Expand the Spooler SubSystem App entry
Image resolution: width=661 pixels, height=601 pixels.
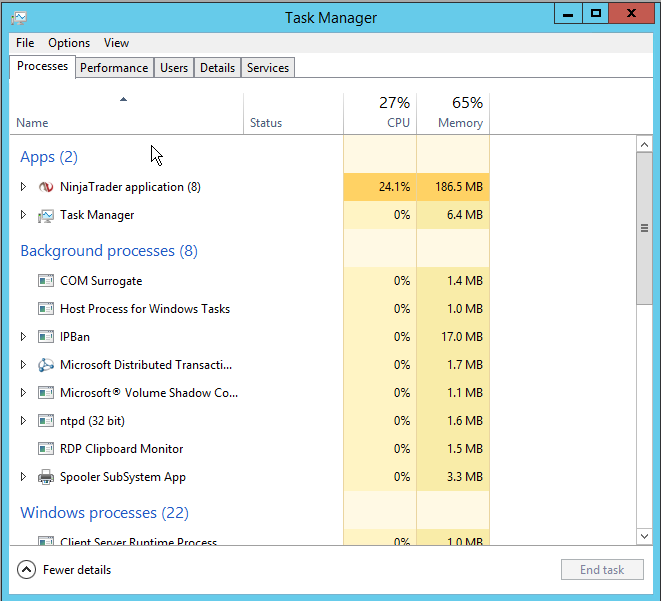(x=24, y=477)
